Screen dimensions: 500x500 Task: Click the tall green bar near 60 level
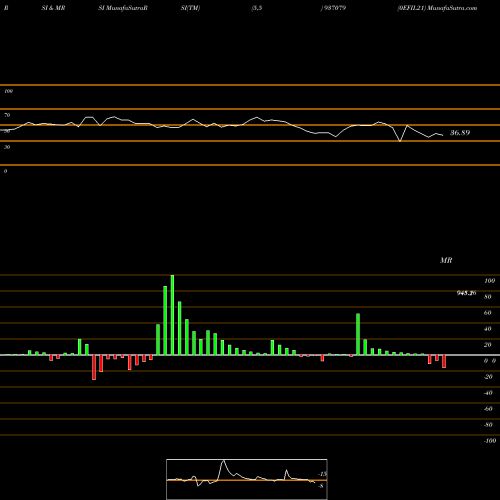tap(358, 334)
